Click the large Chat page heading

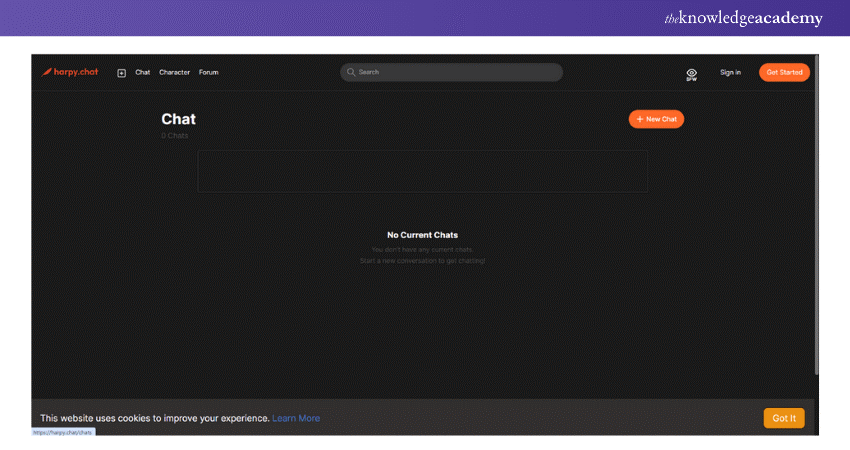point(178,119)
